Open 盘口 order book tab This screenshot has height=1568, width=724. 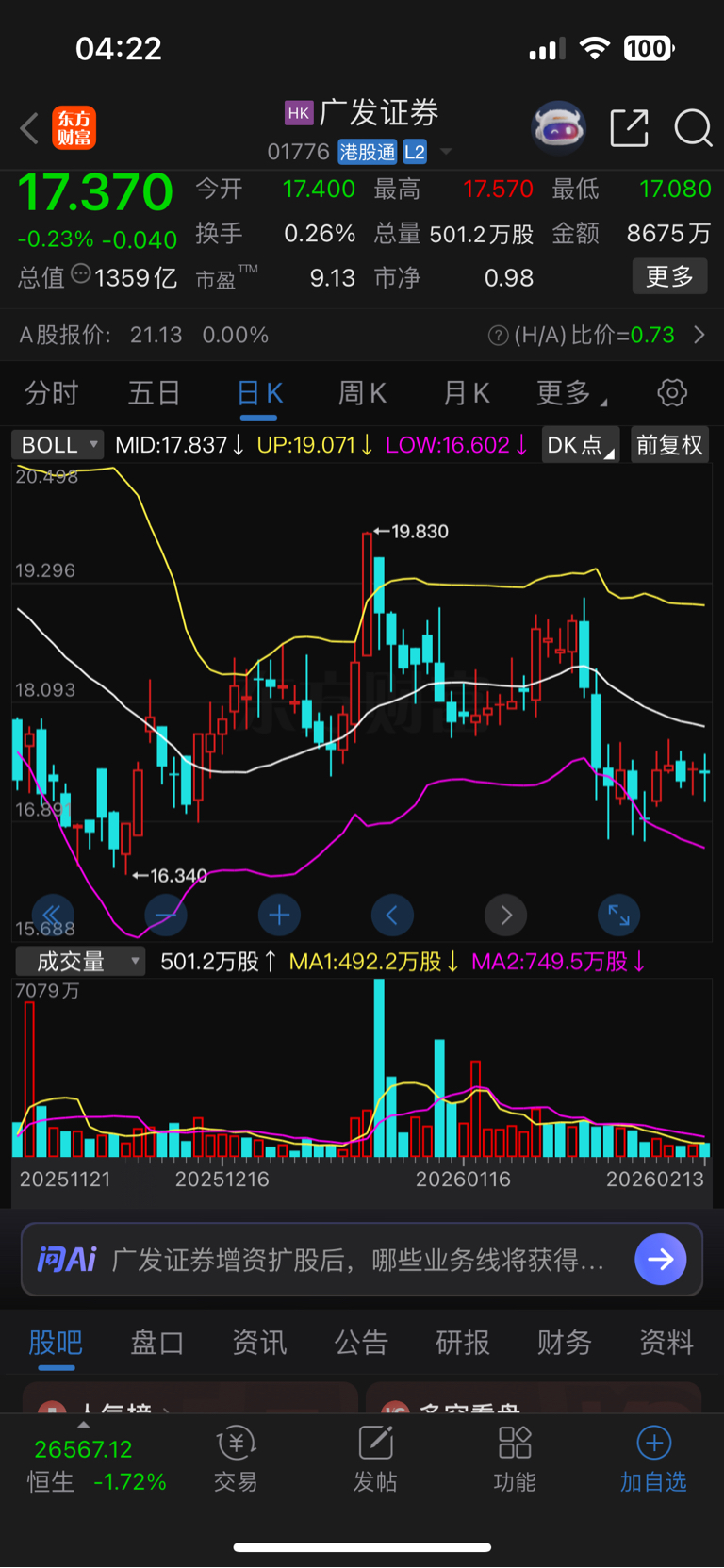(157, 1343)
